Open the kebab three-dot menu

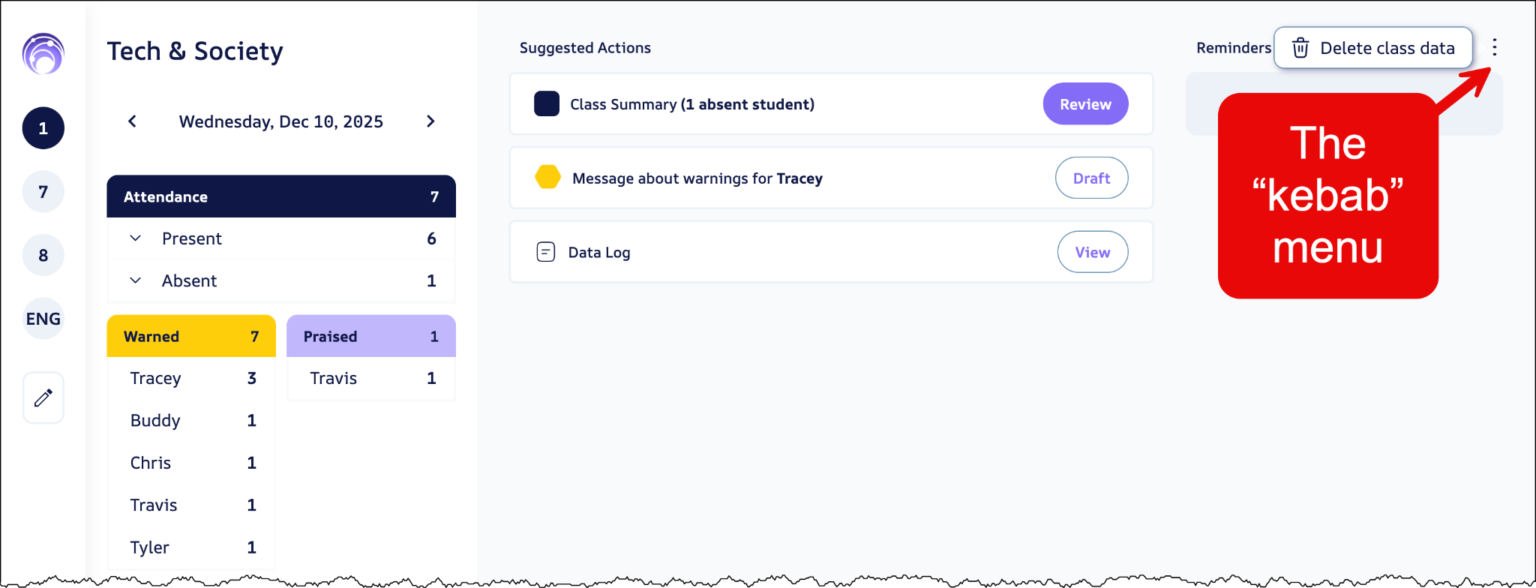1494,47
